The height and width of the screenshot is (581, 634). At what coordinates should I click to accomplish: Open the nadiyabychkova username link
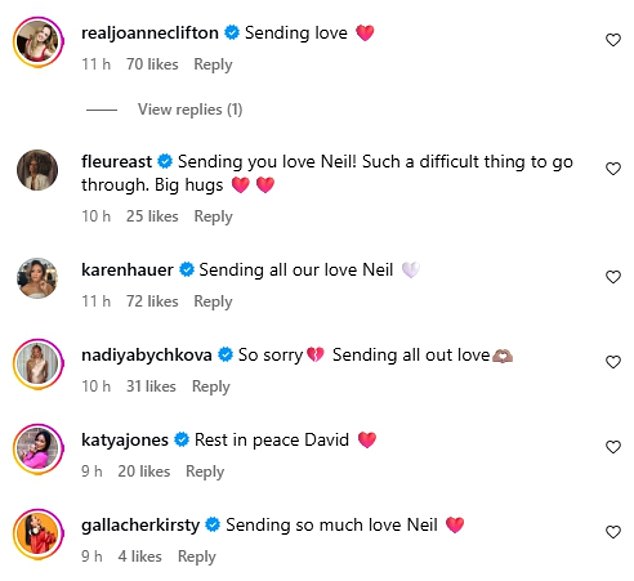(x=146, y=354)
